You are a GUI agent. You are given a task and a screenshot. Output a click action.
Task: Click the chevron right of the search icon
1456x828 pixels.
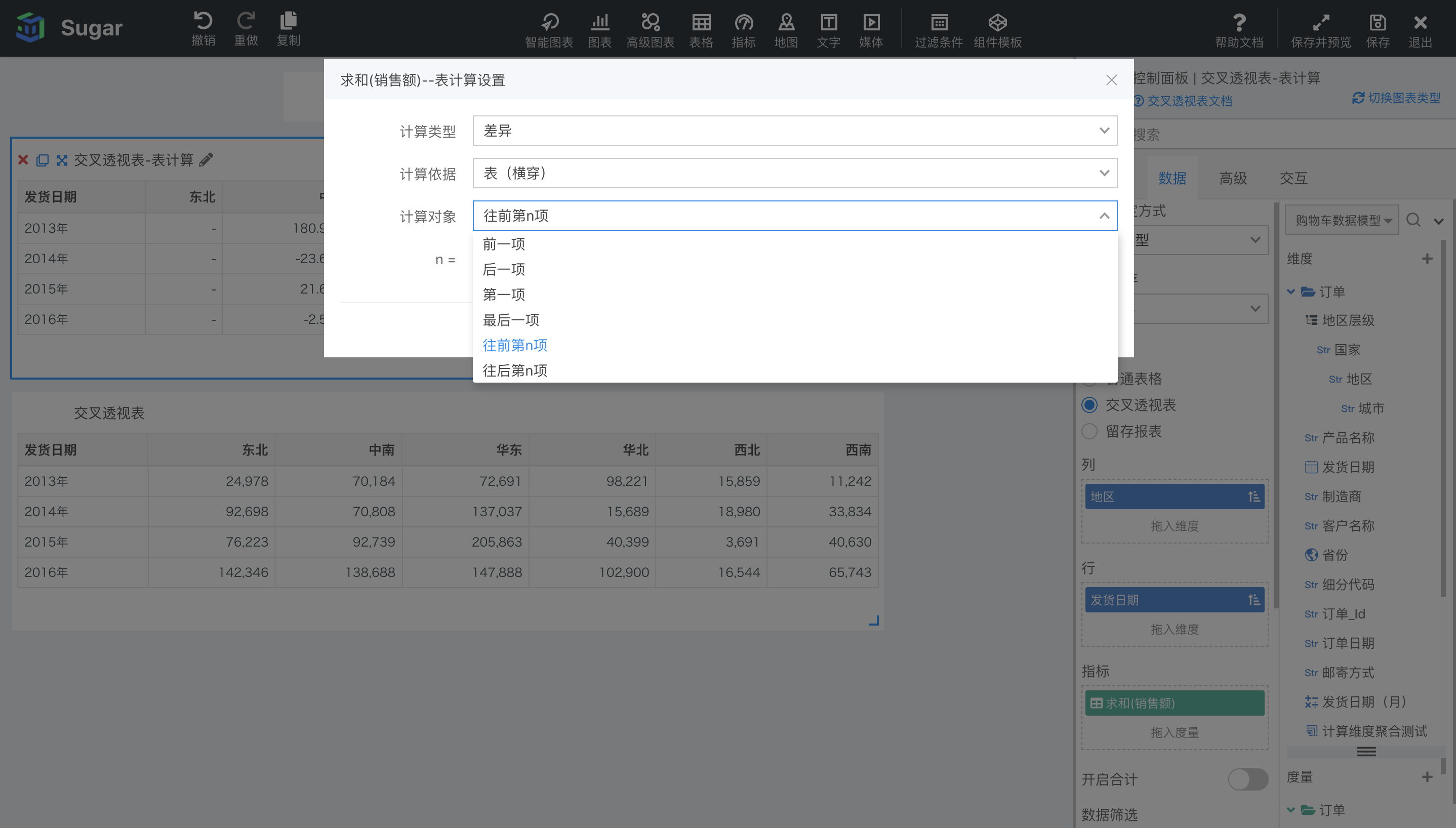pos(1438,221)
